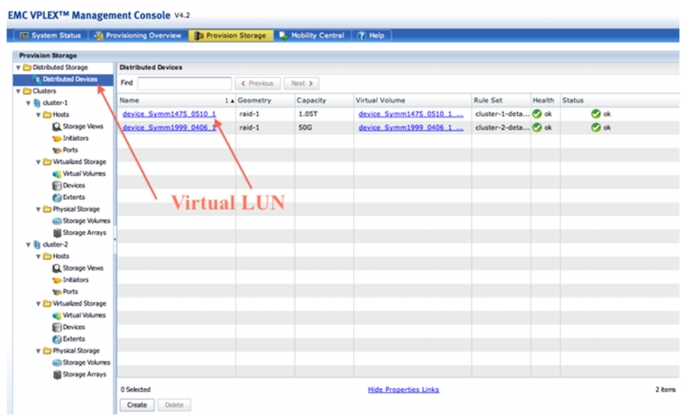Click the Storage Arrays icon under cluster-2
The height and width of the screenshot is (420, 685).
57,374
